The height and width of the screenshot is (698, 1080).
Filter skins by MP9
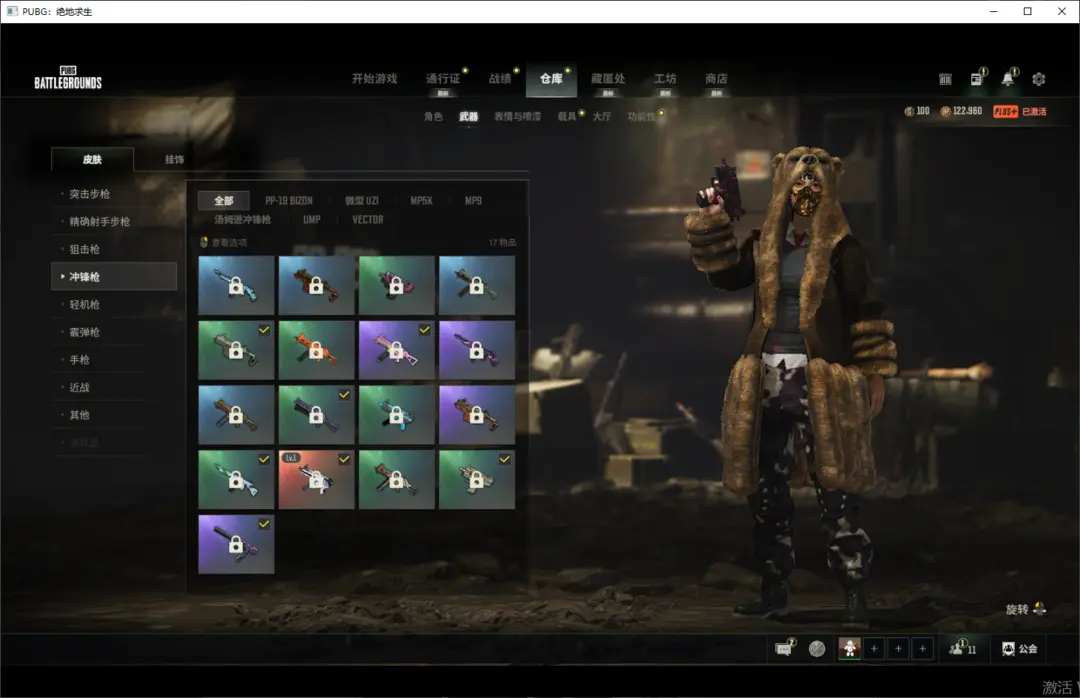pos(473,201)
